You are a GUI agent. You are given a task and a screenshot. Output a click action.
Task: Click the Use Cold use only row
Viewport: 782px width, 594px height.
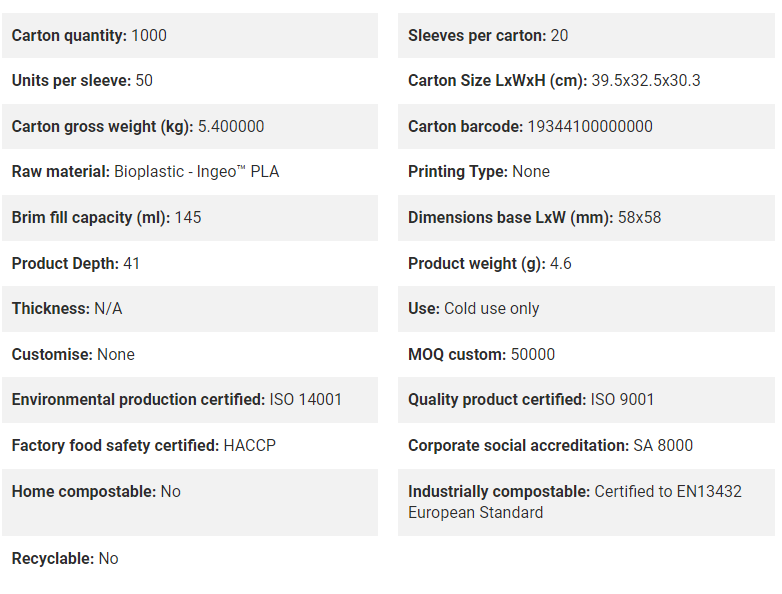(x=586, y=309)
